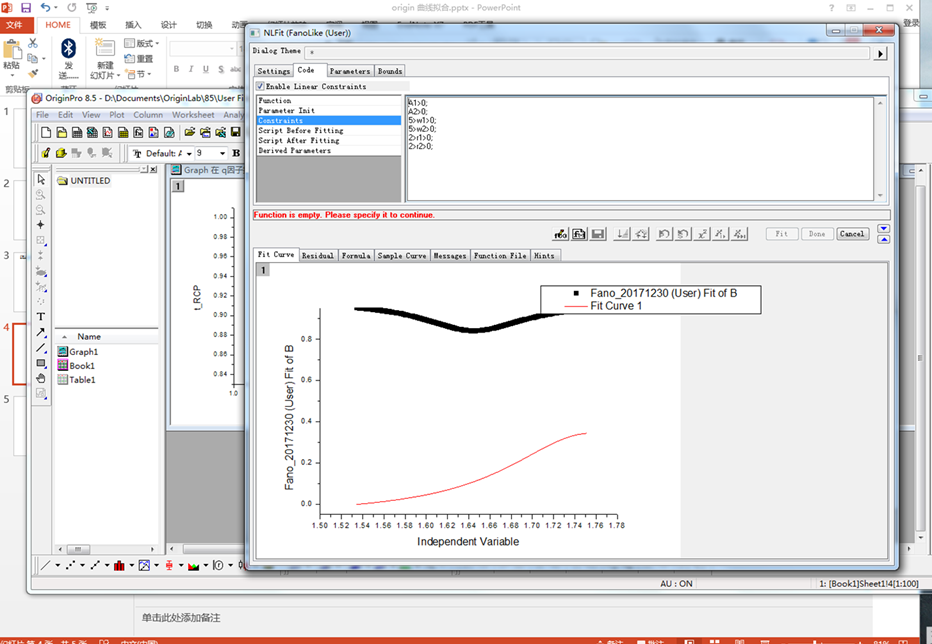Select Script Before Fitting entry
The height and width of the screenshot is (644, 932).
tap(329, 130)
